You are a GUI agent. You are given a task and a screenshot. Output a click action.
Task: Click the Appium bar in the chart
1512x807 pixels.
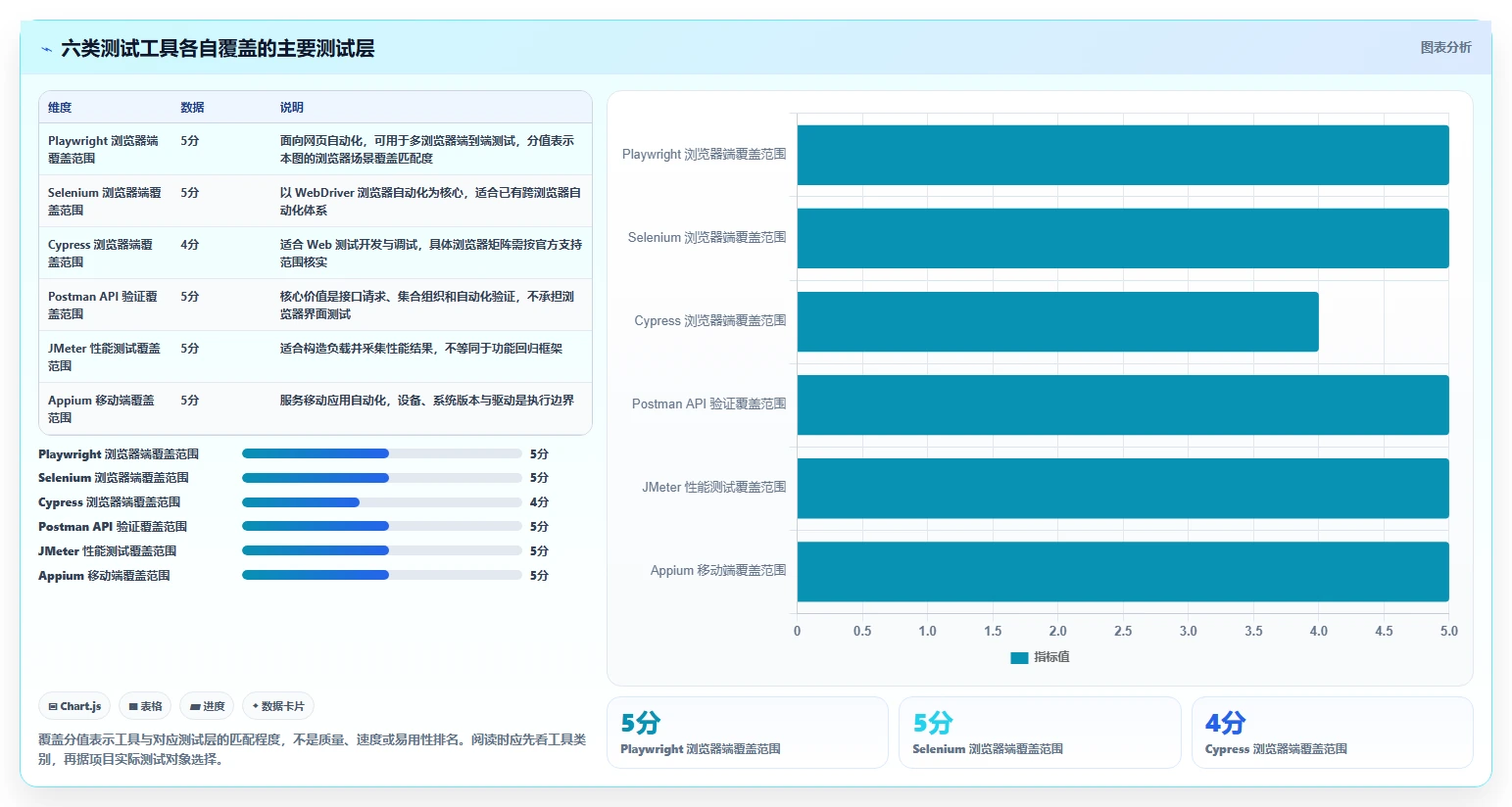pyautogui.click(x=1123, y=571)
